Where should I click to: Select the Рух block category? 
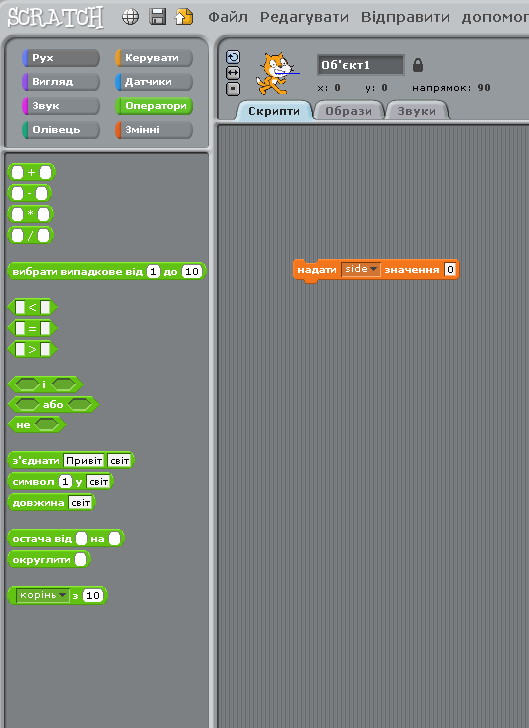(61, 58)
